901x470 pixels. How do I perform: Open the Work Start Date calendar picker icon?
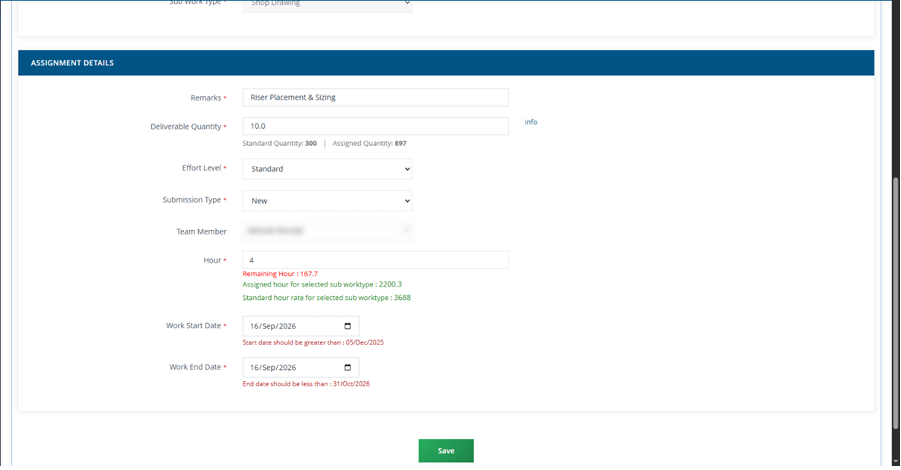[347, 326]
